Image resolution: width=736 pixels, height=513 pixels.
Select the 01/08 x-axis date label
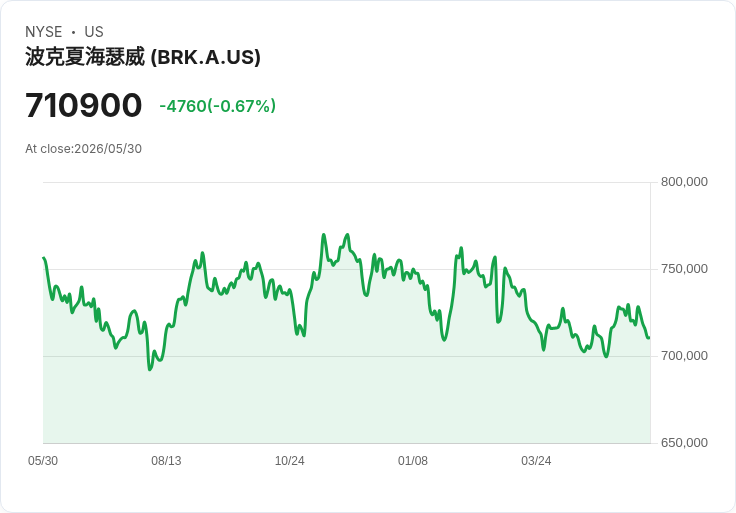point(413,461)
